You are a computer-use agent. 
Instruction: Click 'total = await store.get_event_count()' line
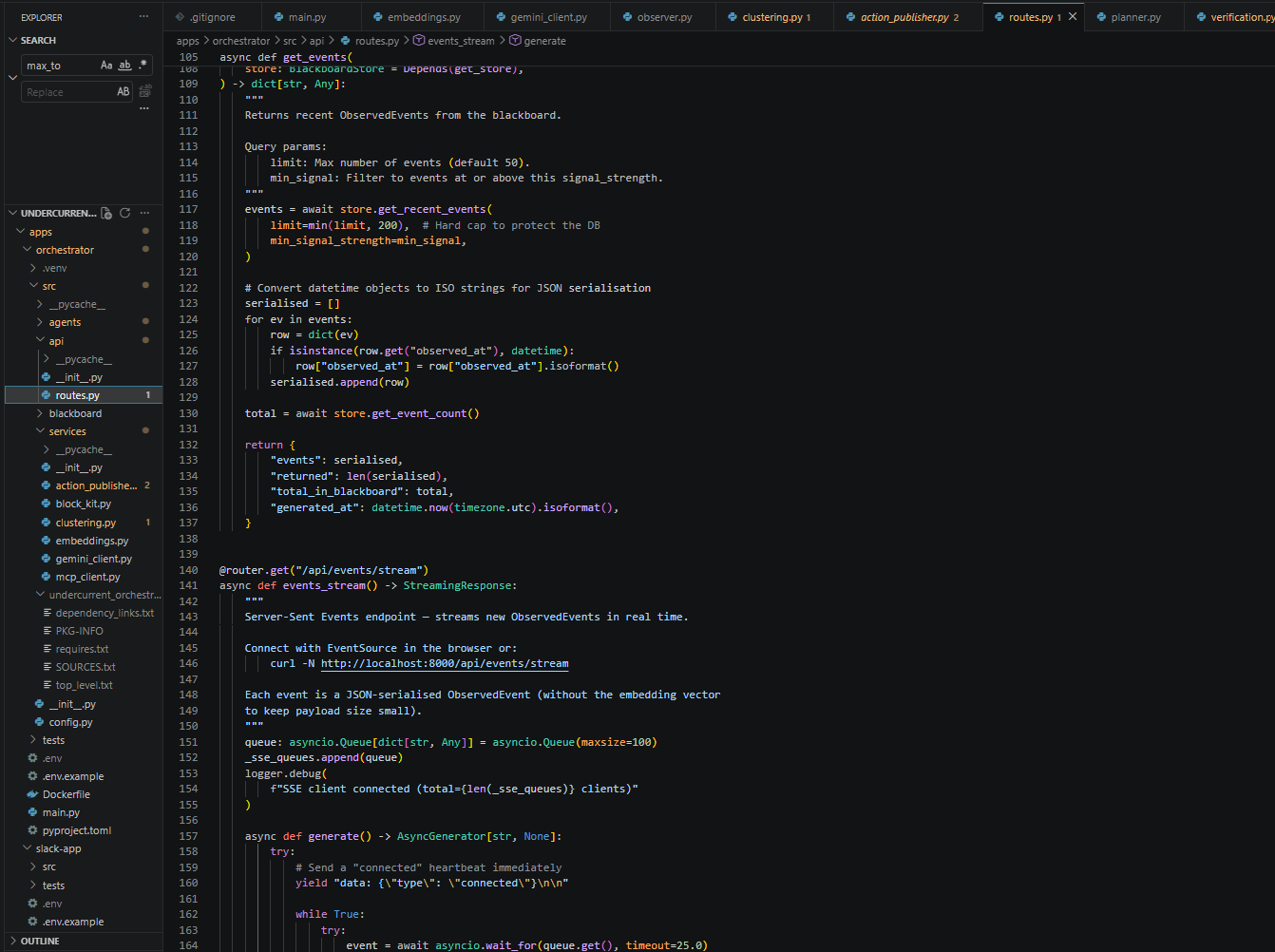[x=362, y=413]
